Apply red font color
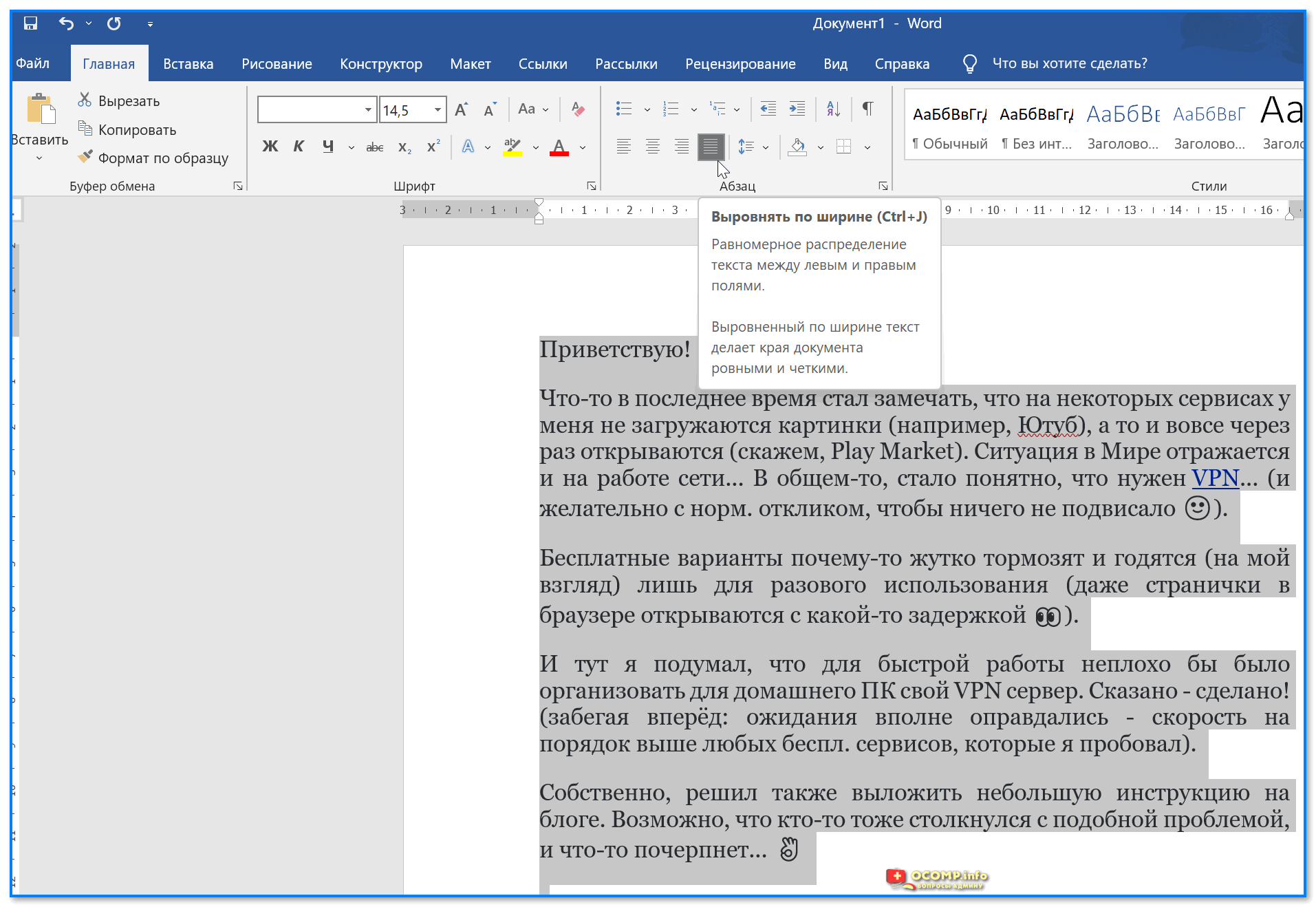 pos(559,147)
